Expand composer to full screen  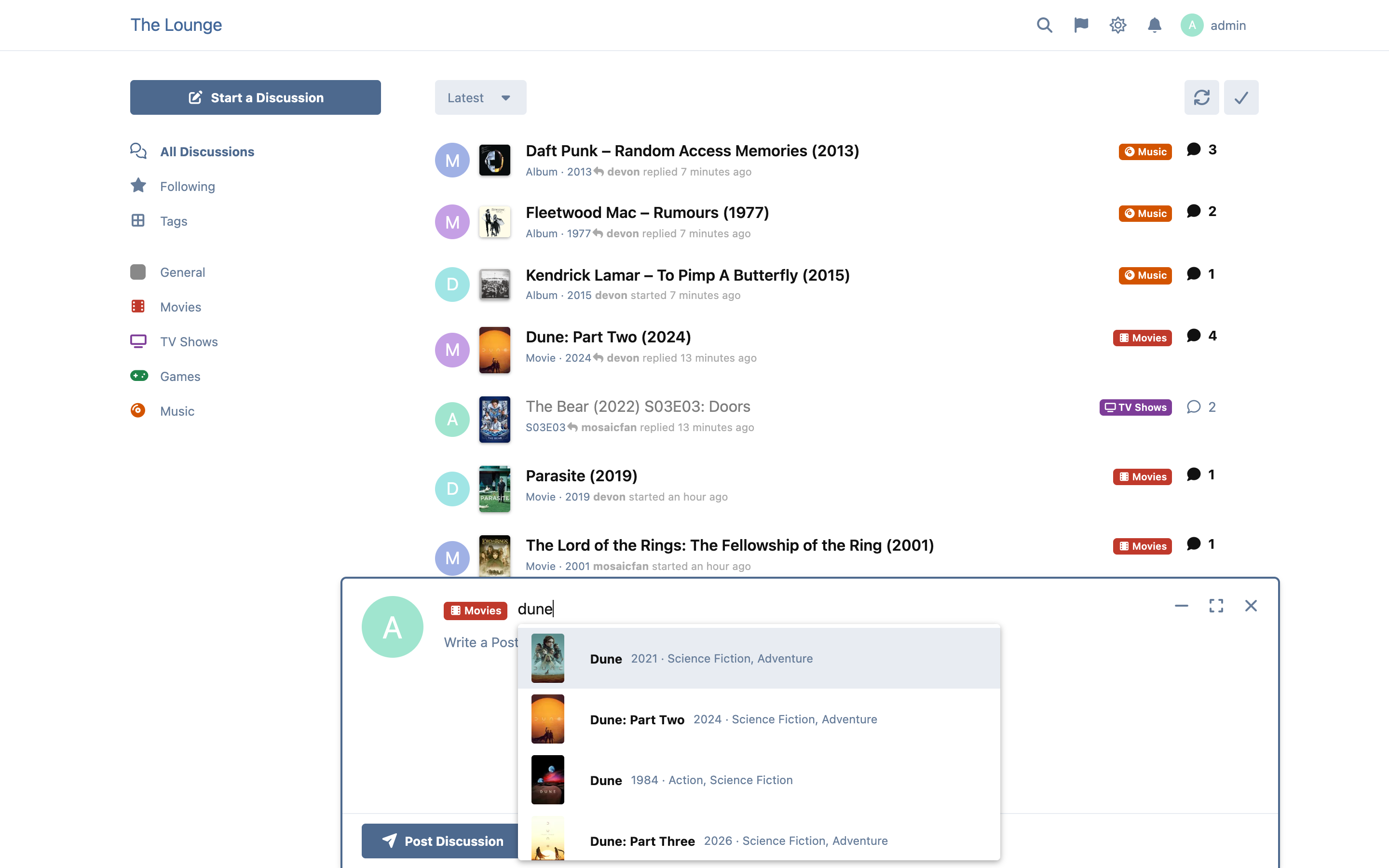pyautogui.click(x=1216, y=606)
